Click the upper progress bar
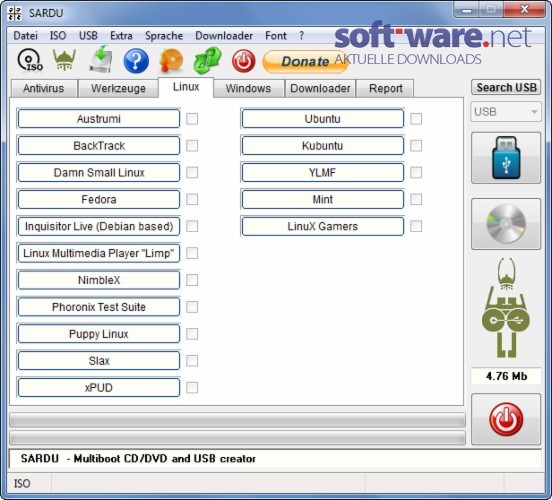 click(x=237, y=420)
